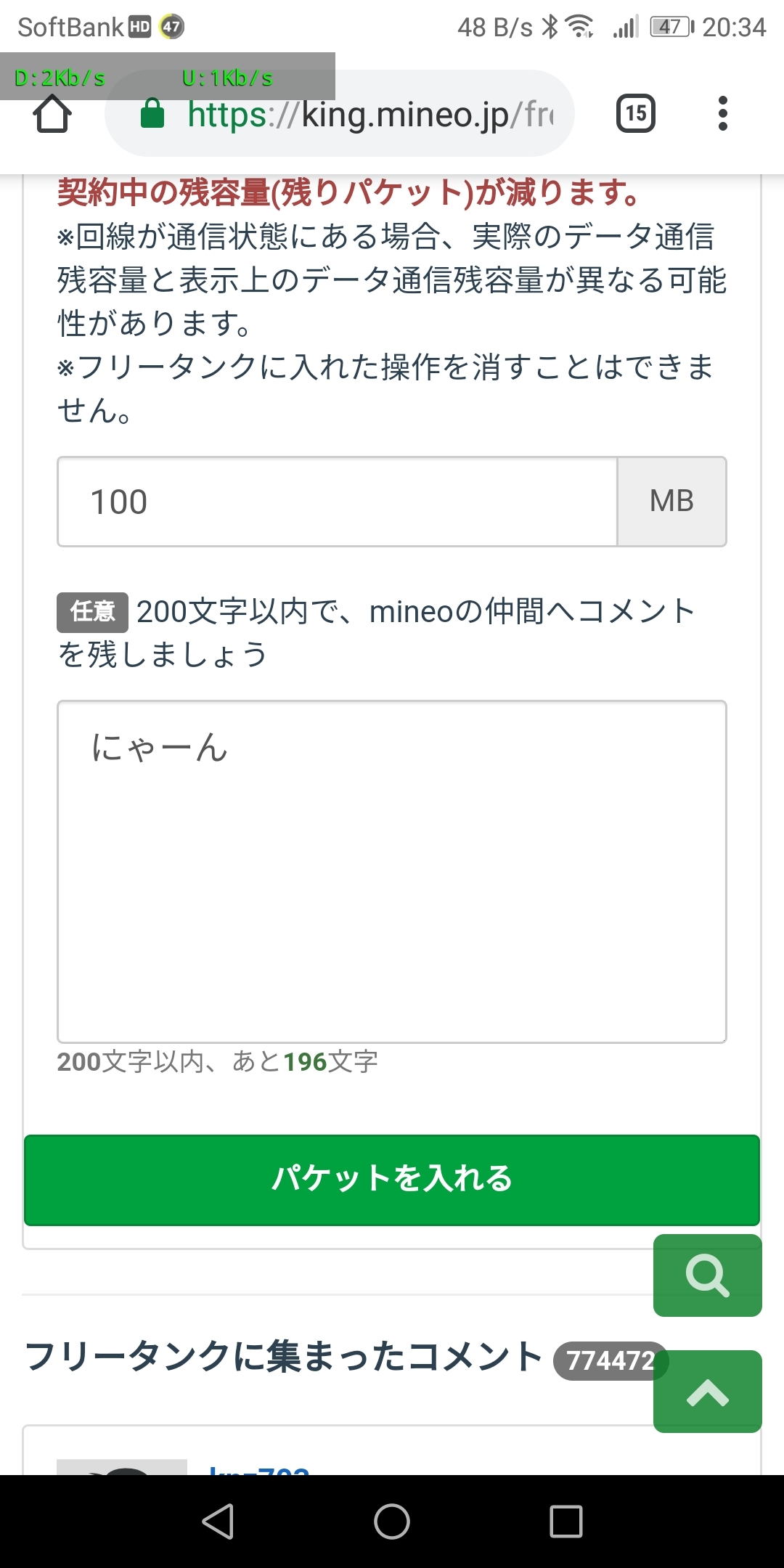Tap the comment textarea containing にゃーん
This screenshot has width=784, height=1568.
pos(392,871)
